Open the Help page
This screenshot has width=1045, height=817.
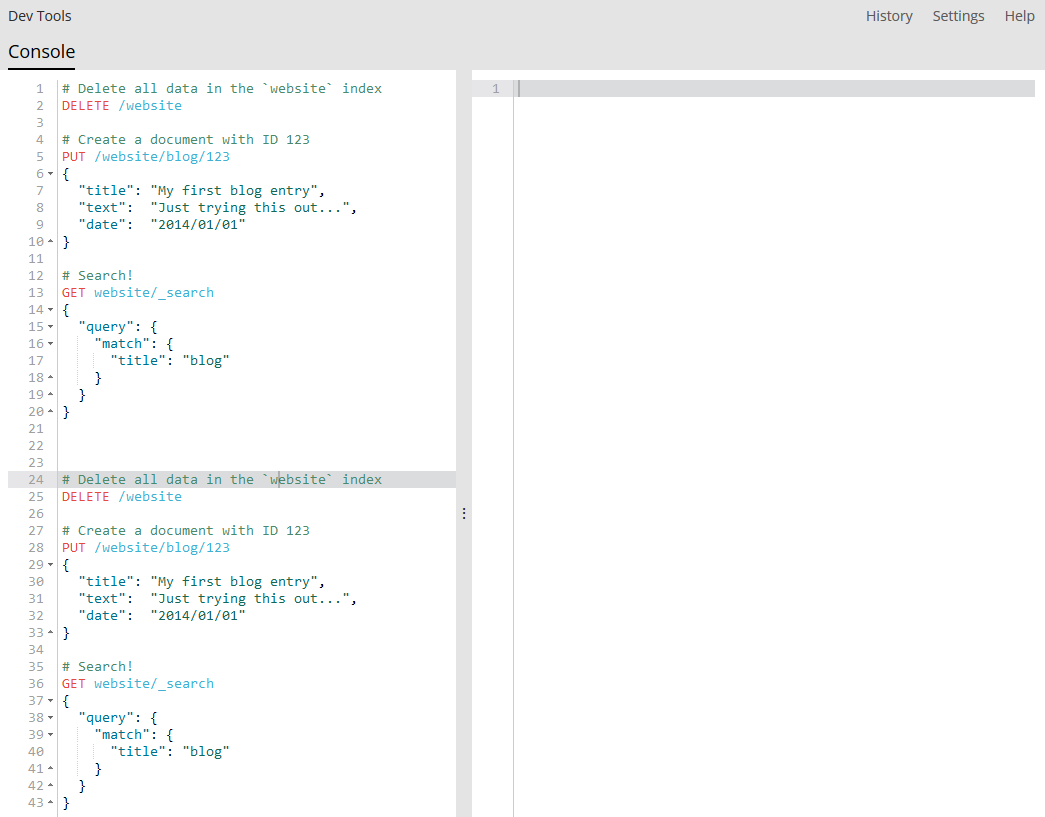[1019, 15]
